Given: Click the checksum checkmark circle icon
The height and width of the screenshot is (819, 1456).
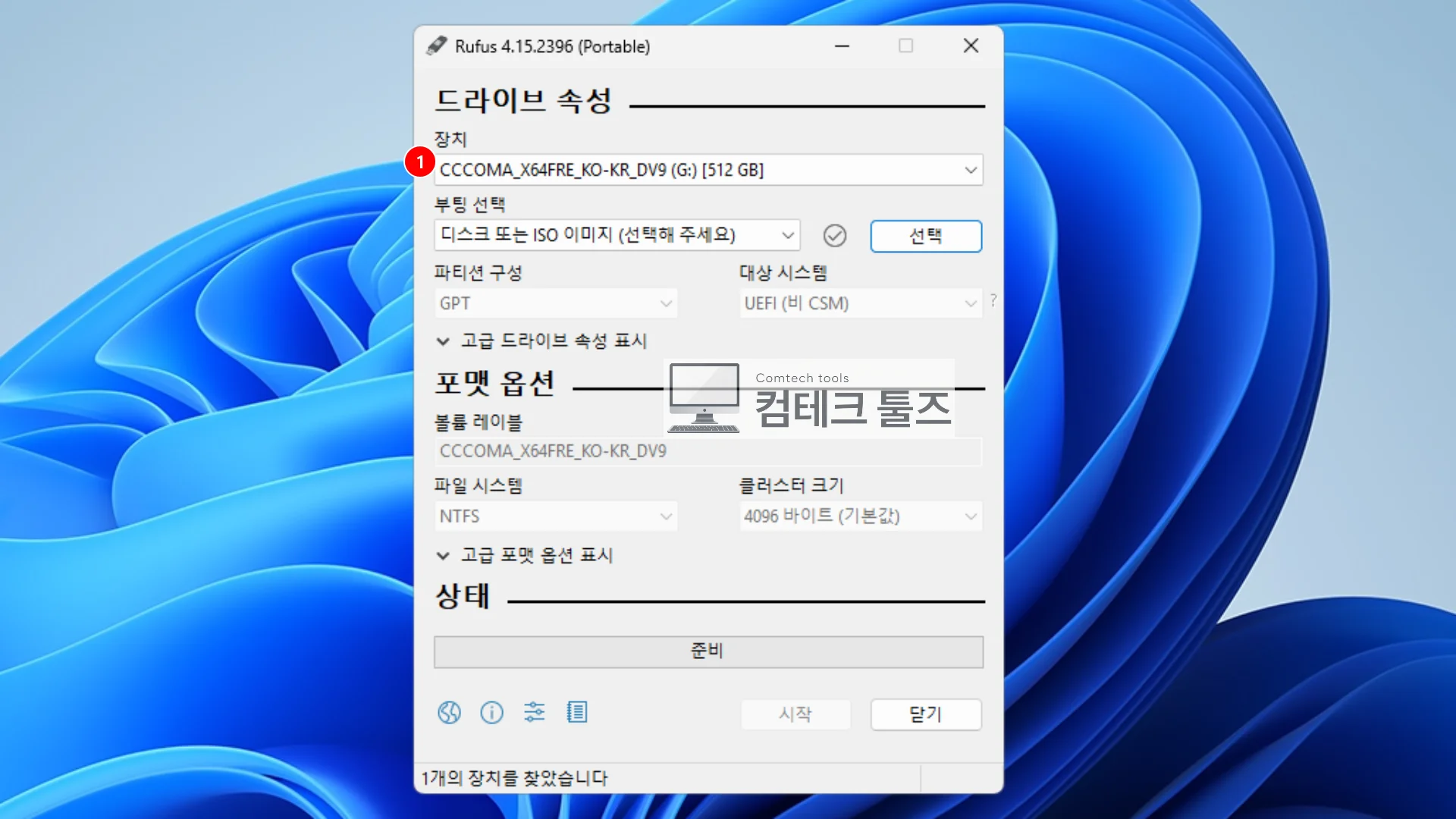Looking at the screenshot, I should click(x=835, y=236).
